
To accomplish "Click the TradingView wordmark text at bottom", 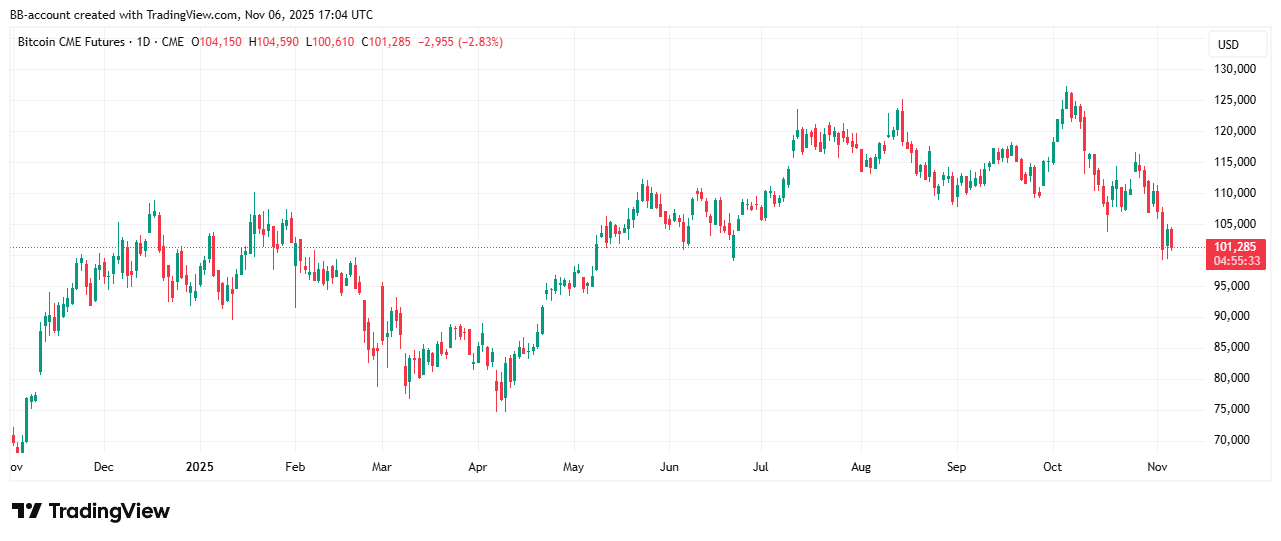I will 109,511.
